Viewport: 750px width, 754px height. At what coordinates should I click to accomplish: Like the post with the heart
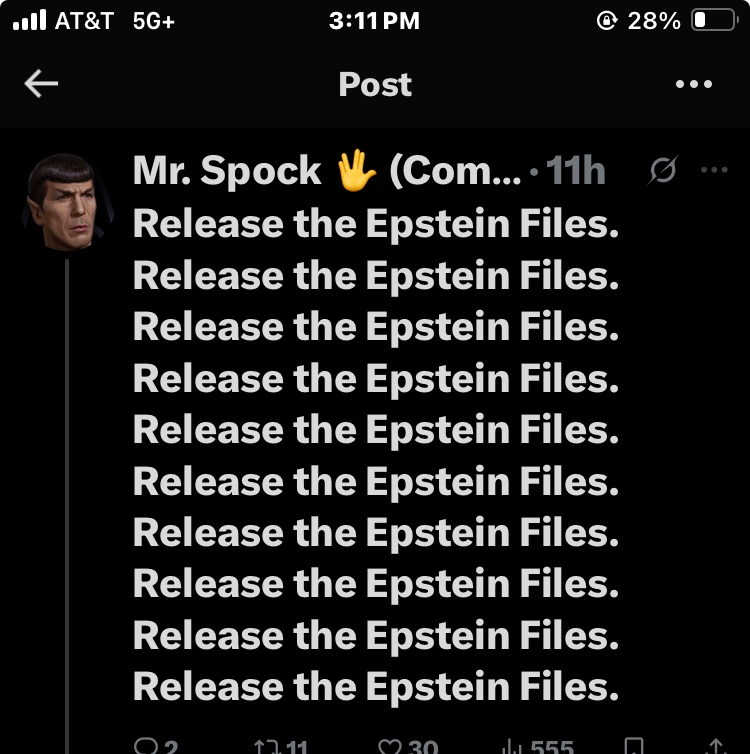(391, 746)
